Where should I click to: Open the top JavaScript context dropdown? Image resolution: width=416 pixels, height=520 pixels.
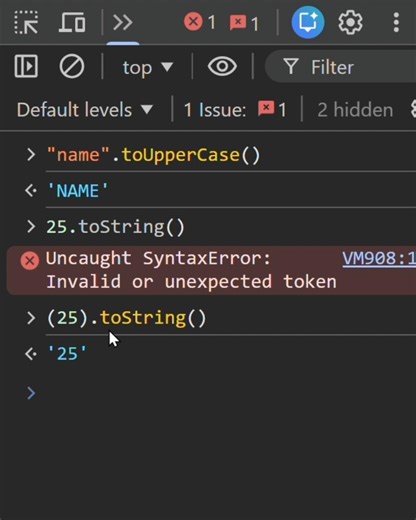click(x=148, y=67)
